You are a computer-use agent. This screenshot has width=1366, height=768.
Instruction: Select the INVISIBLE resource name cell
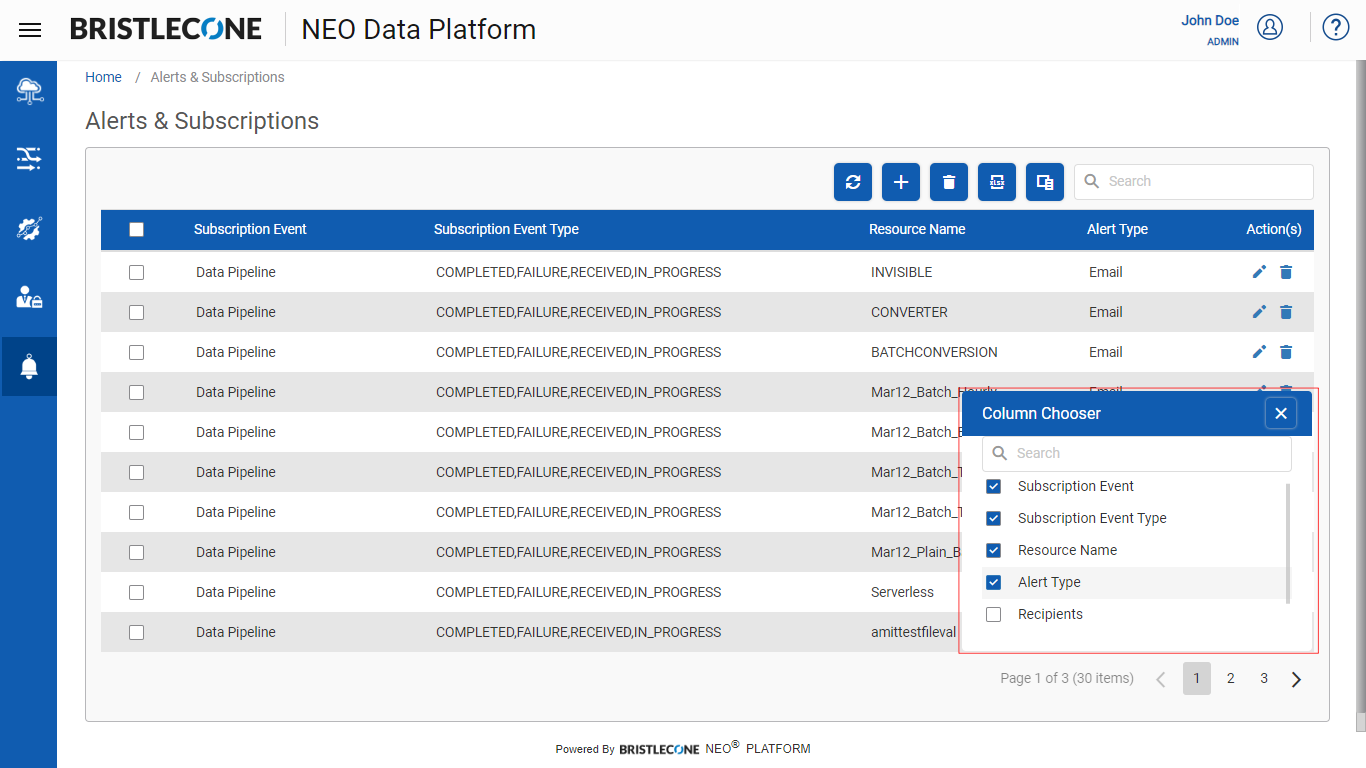(901, 272)
